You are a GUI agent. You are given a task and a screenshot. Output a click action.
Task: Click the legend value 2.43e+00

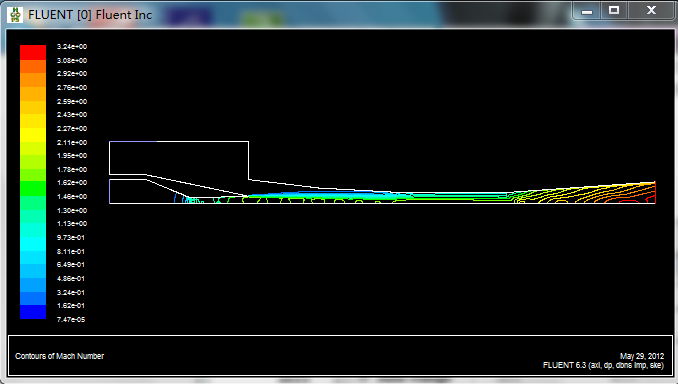[x=72, y=115]
